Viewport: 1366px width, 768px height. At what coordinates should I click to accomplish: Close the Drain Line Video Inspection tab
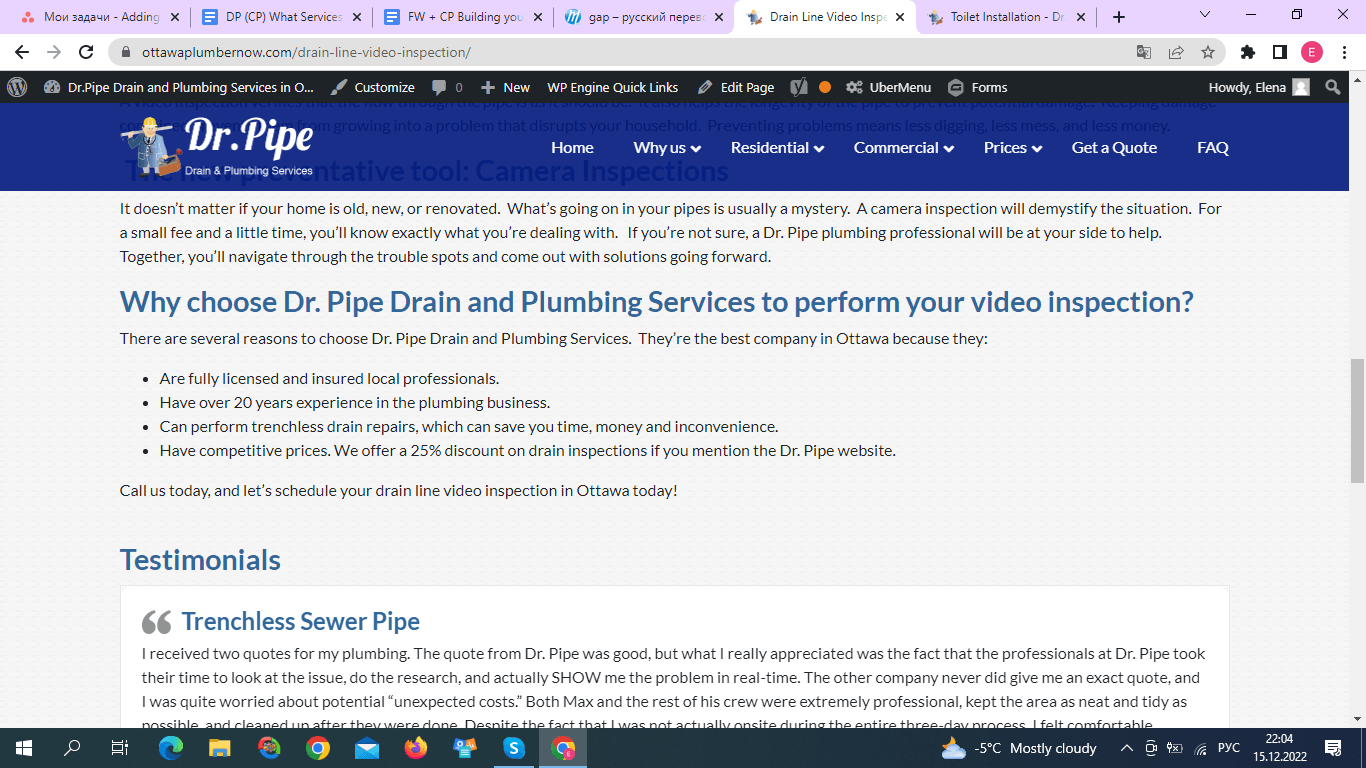click(x=900, y=17)
